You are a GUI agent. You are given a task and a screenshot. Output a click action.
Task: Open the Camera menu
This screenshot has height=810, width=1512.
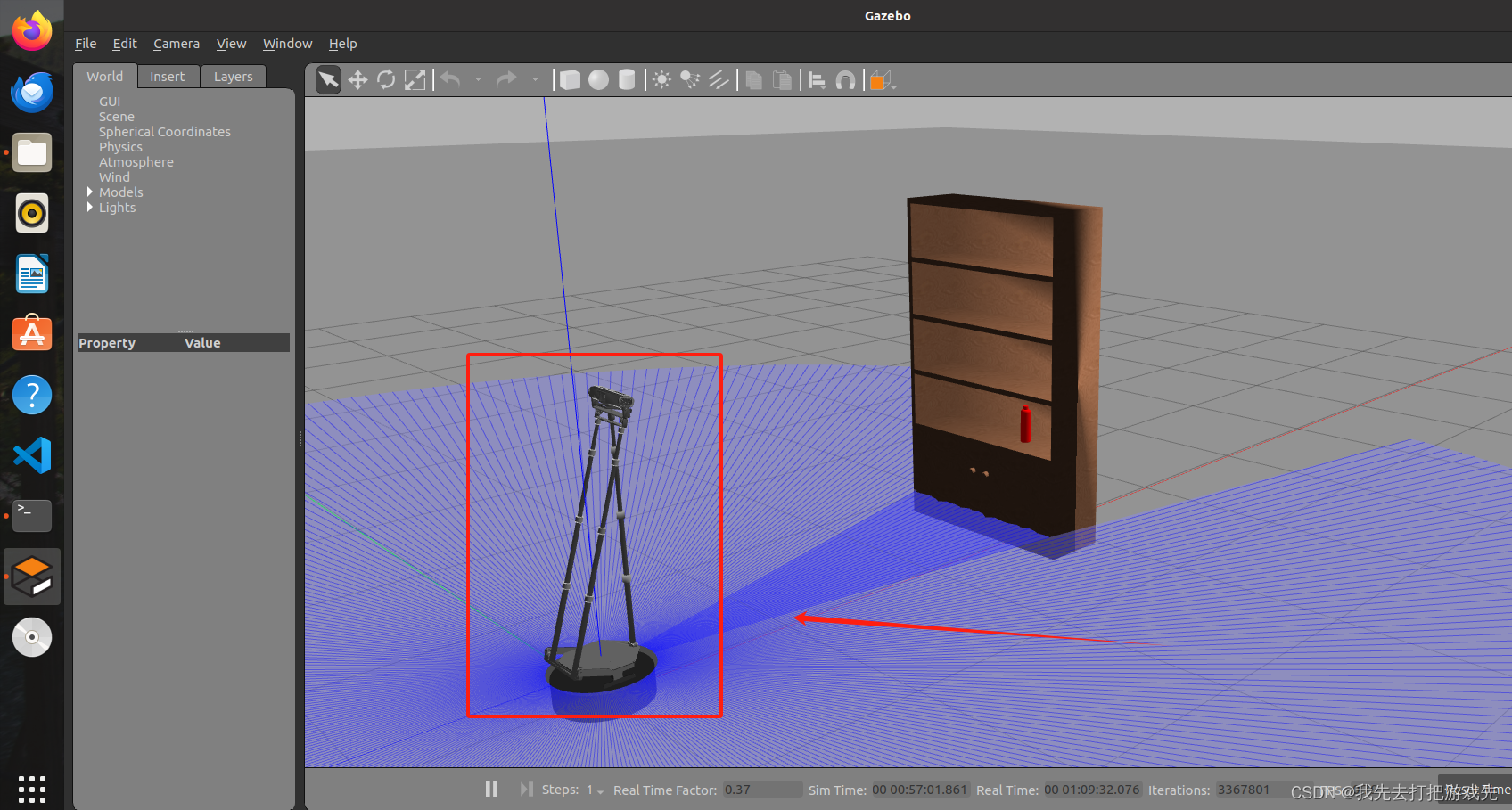(x=177, y=44)
